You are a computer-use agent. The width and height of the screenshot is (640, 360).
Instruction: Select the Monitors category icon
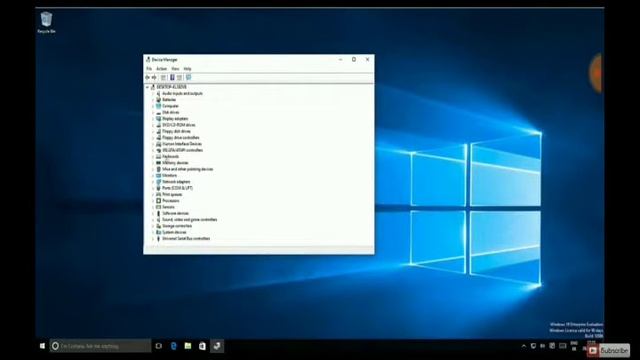point(158,176)
